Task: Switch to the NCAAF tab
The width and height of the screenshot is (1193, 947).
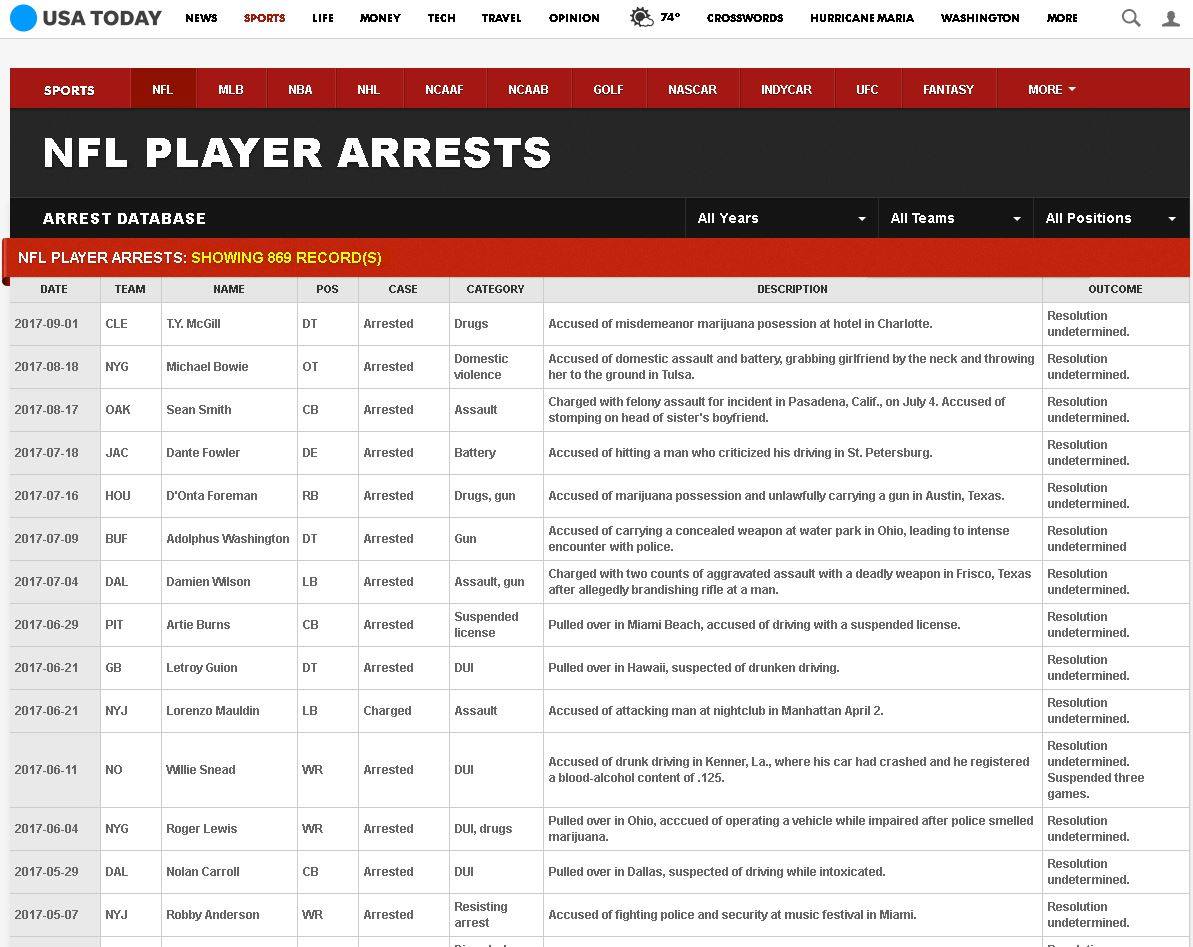Action: pos(444,89)
